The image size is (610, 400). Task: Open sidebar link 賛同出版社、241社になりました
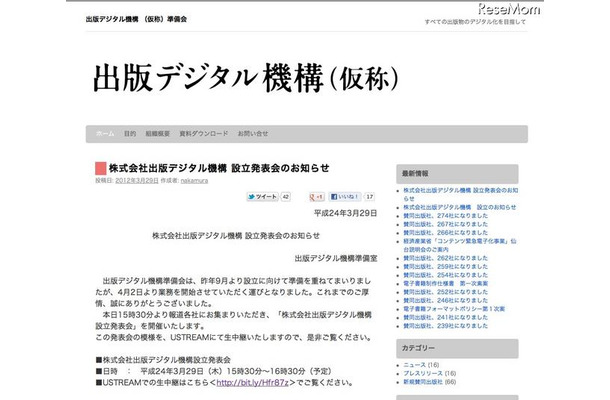(445, 318)
